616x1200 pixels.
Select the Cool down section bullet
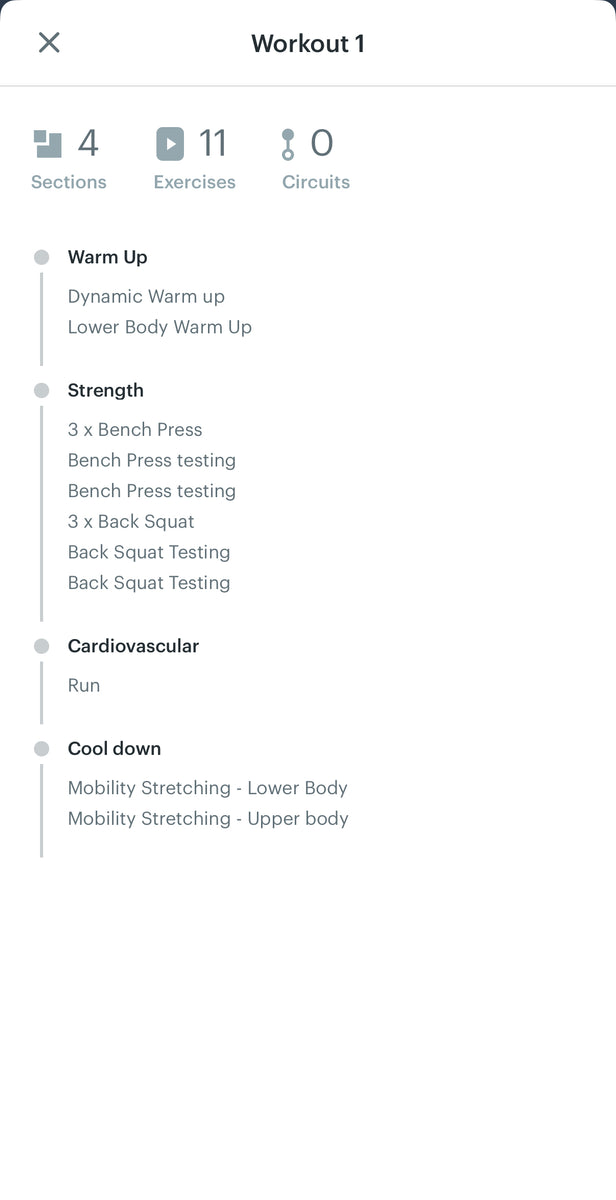pos(42,748)
